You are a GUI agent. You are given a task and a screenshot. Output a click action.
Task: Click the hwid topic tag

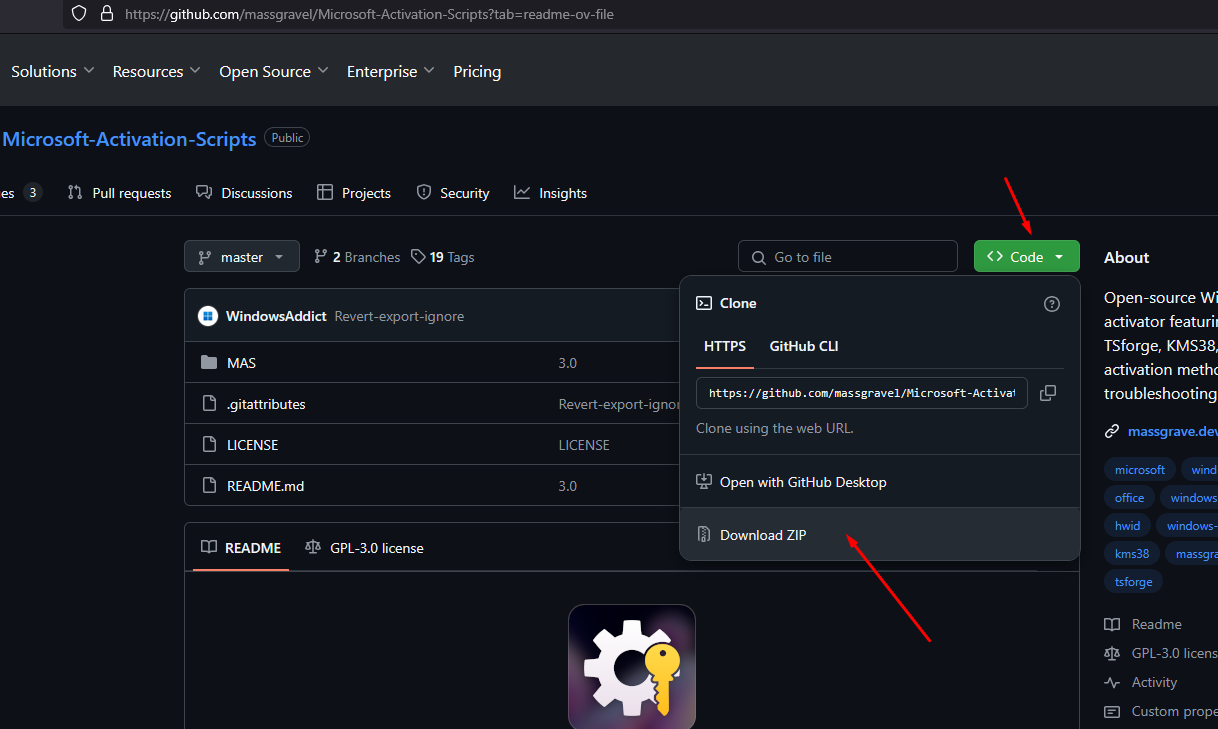tap(1127, 525)
